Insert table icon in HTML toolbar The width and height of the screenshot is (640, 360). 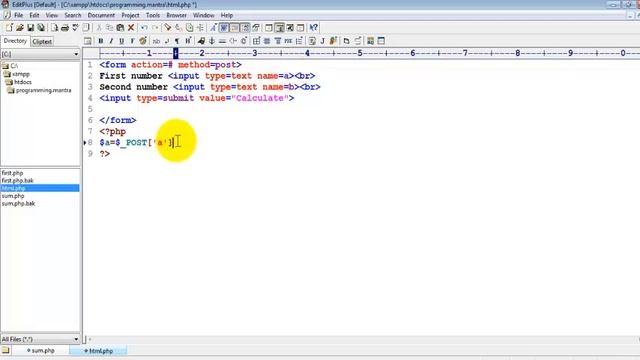(x=256, y=41)
